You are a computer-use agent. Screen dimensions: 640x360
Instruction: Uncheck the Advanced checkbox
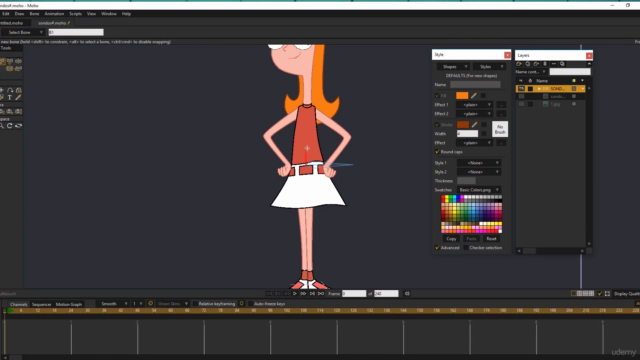pyautogui.click(x=437, y=248)
